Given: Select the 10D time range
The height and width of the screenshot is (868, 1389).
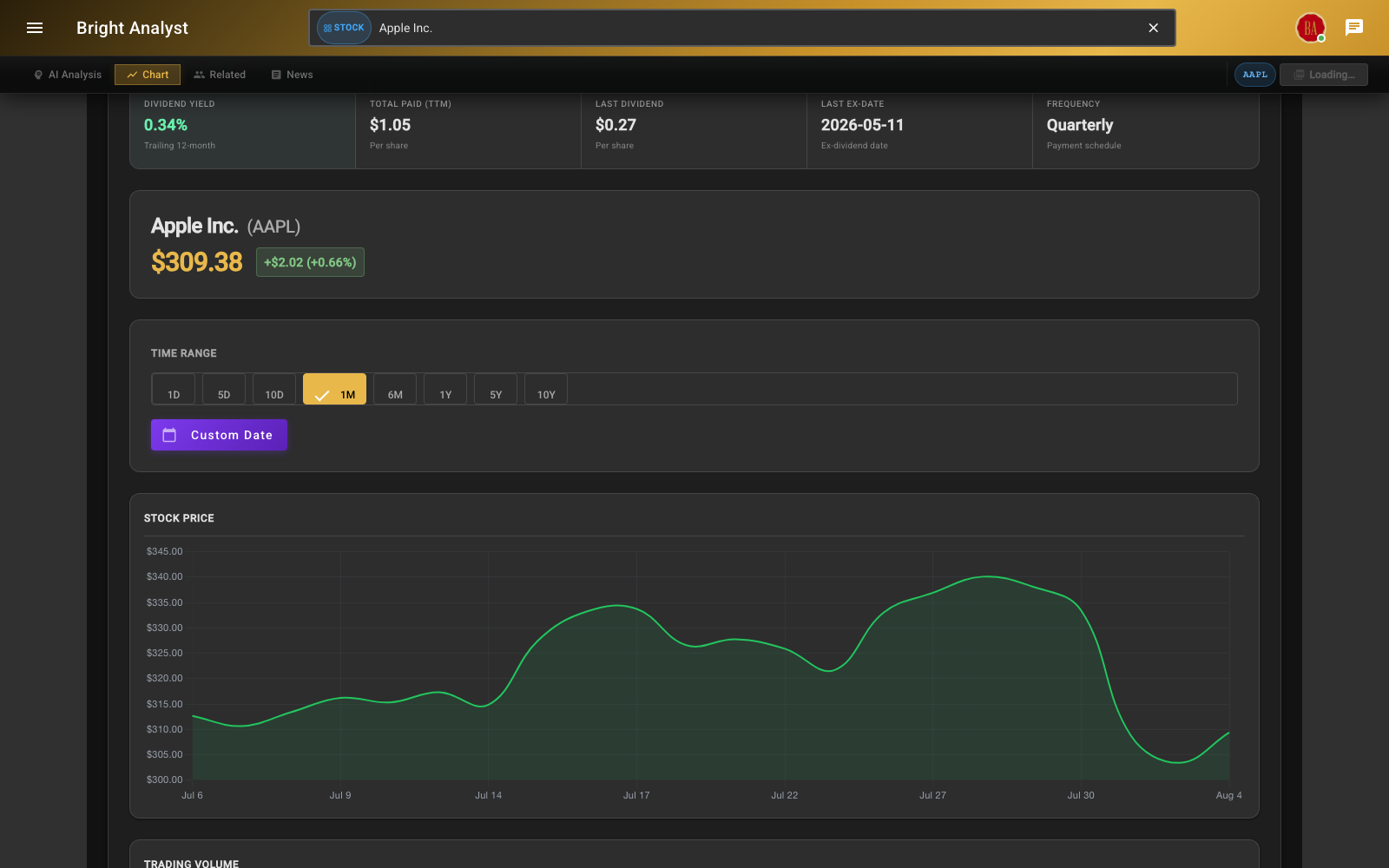Looking at the screenshot, I should pos(274,390).
